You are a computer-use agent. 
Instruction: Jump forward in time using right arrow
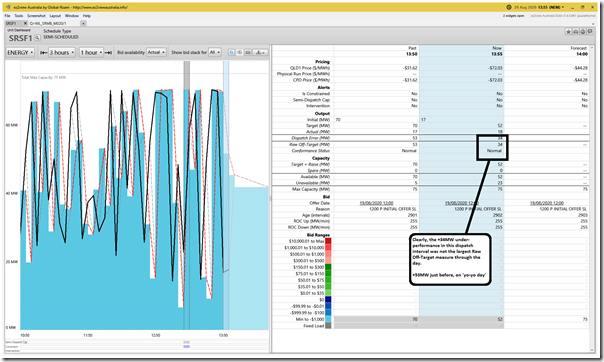[x=108, y=52]
